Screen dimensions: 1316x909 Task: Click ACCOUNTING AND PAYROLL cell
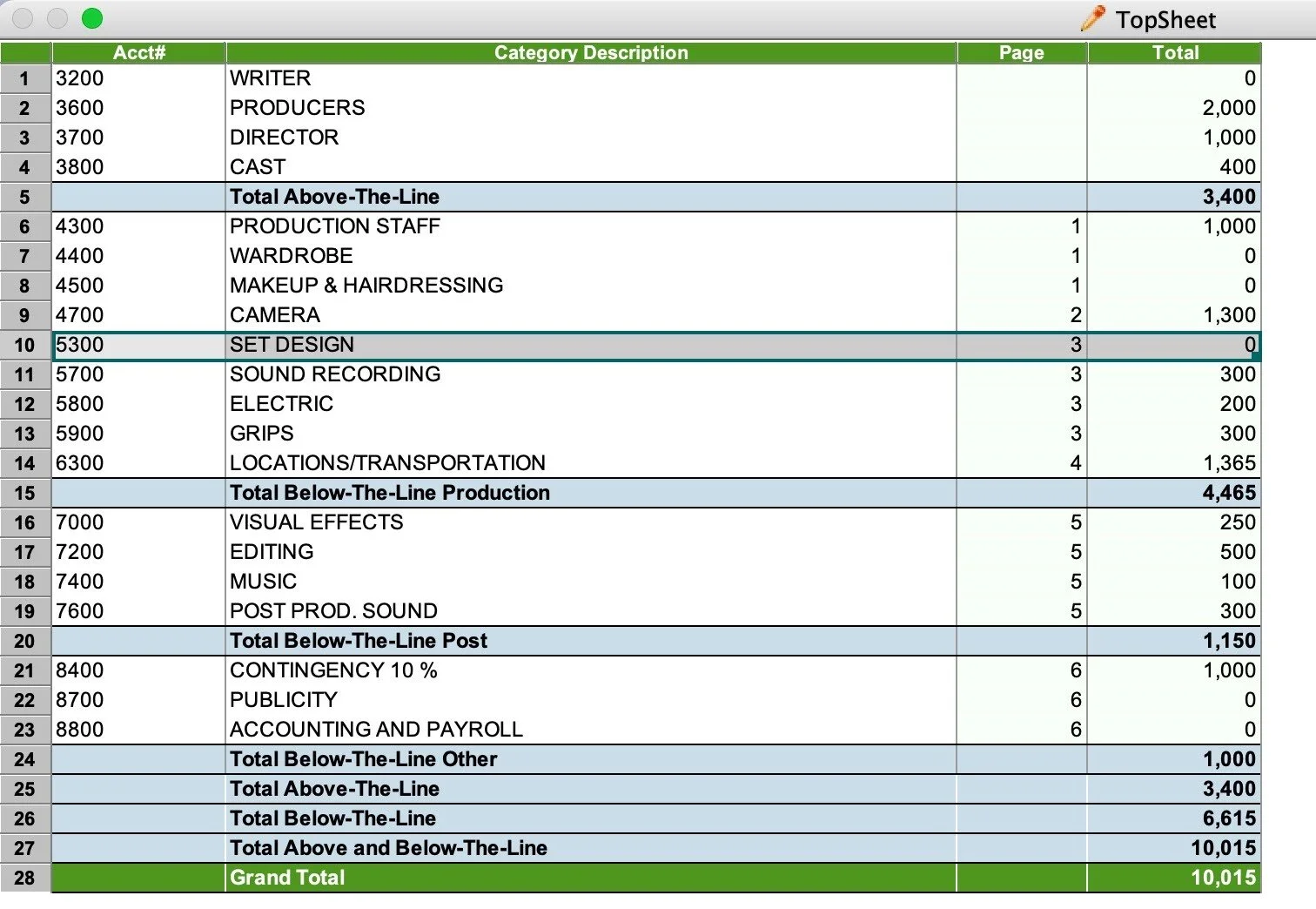point(591,730)
